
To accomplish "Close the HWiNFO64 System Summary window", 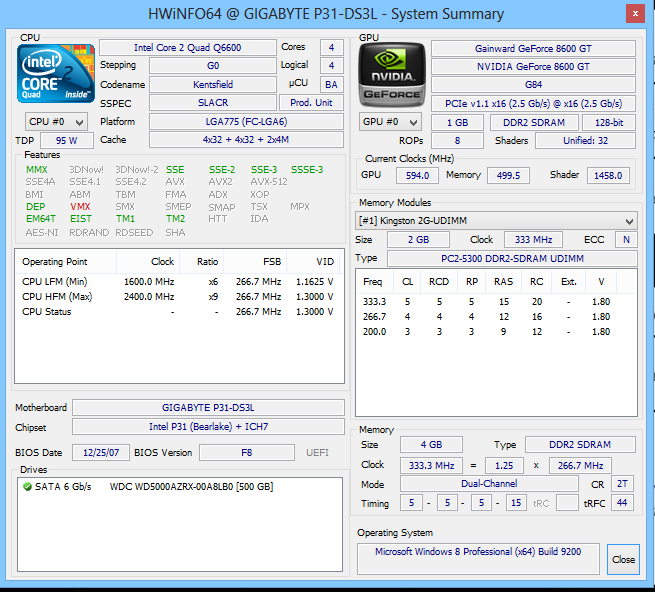I will click(635, 14).
